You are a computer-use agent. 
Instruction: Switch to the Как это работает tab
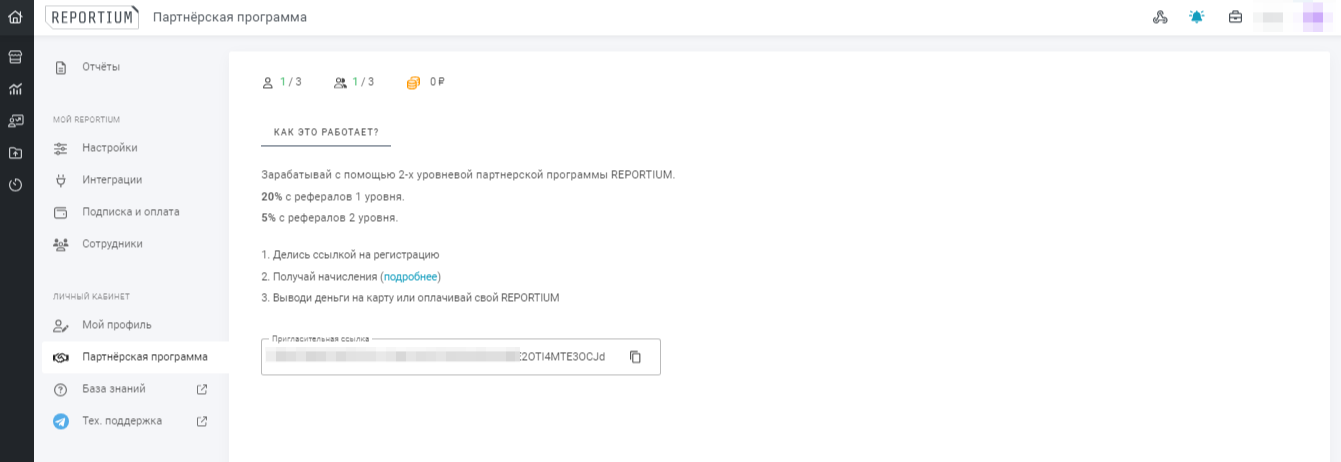pos(326,132)
